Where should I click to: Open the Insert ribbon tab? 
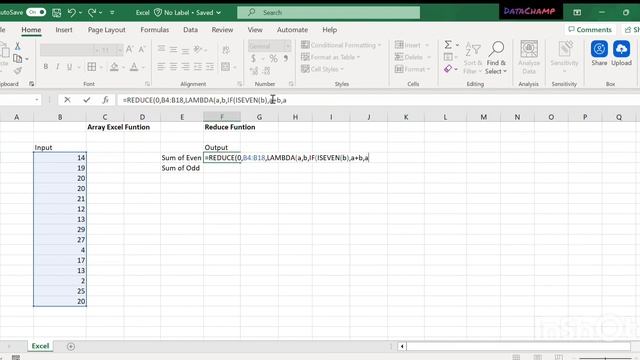64,30
